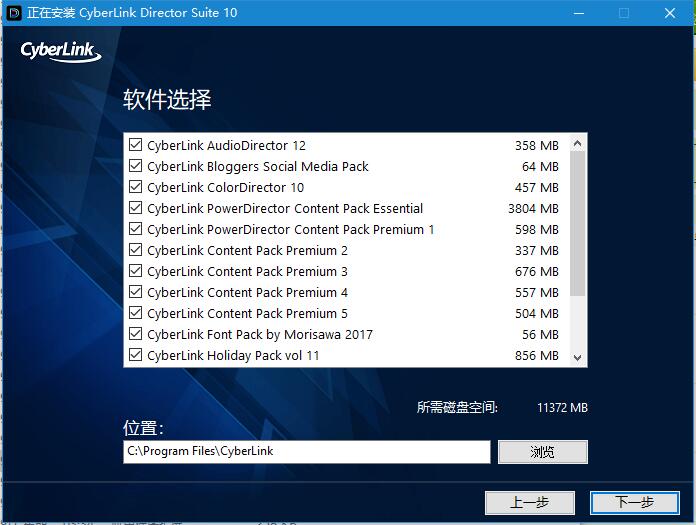696x525 pixels.
Task: Select CyberLink Content Pack Premium 4 label
Action: 247,292
